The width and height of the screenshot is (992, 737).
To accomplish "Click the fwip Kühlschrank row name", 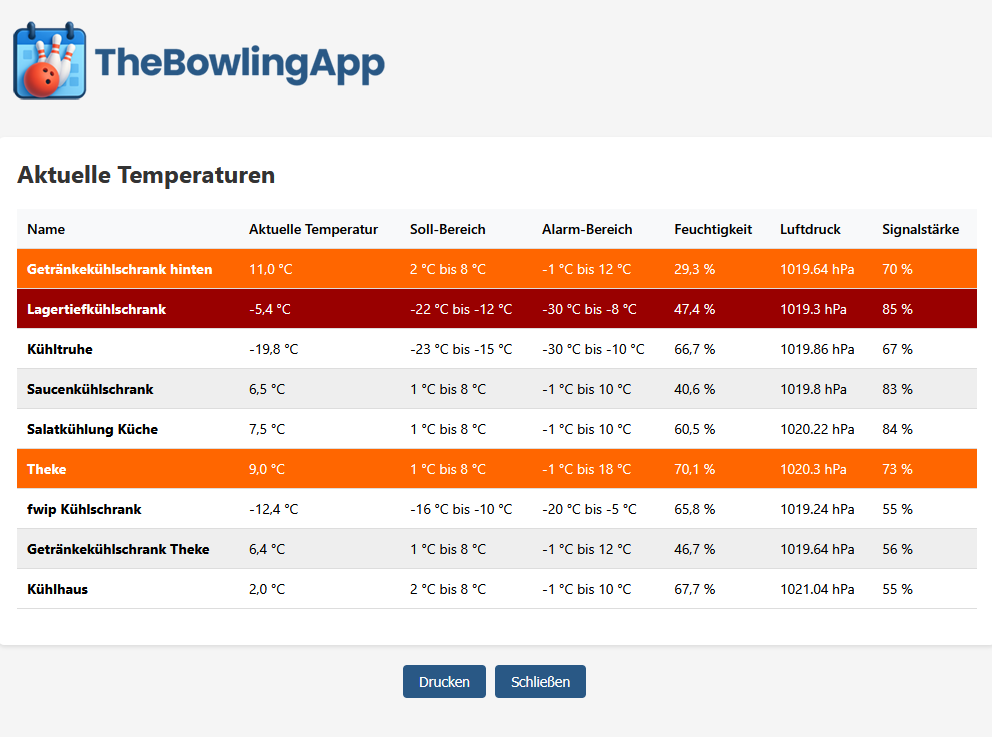I will point(84,509).
